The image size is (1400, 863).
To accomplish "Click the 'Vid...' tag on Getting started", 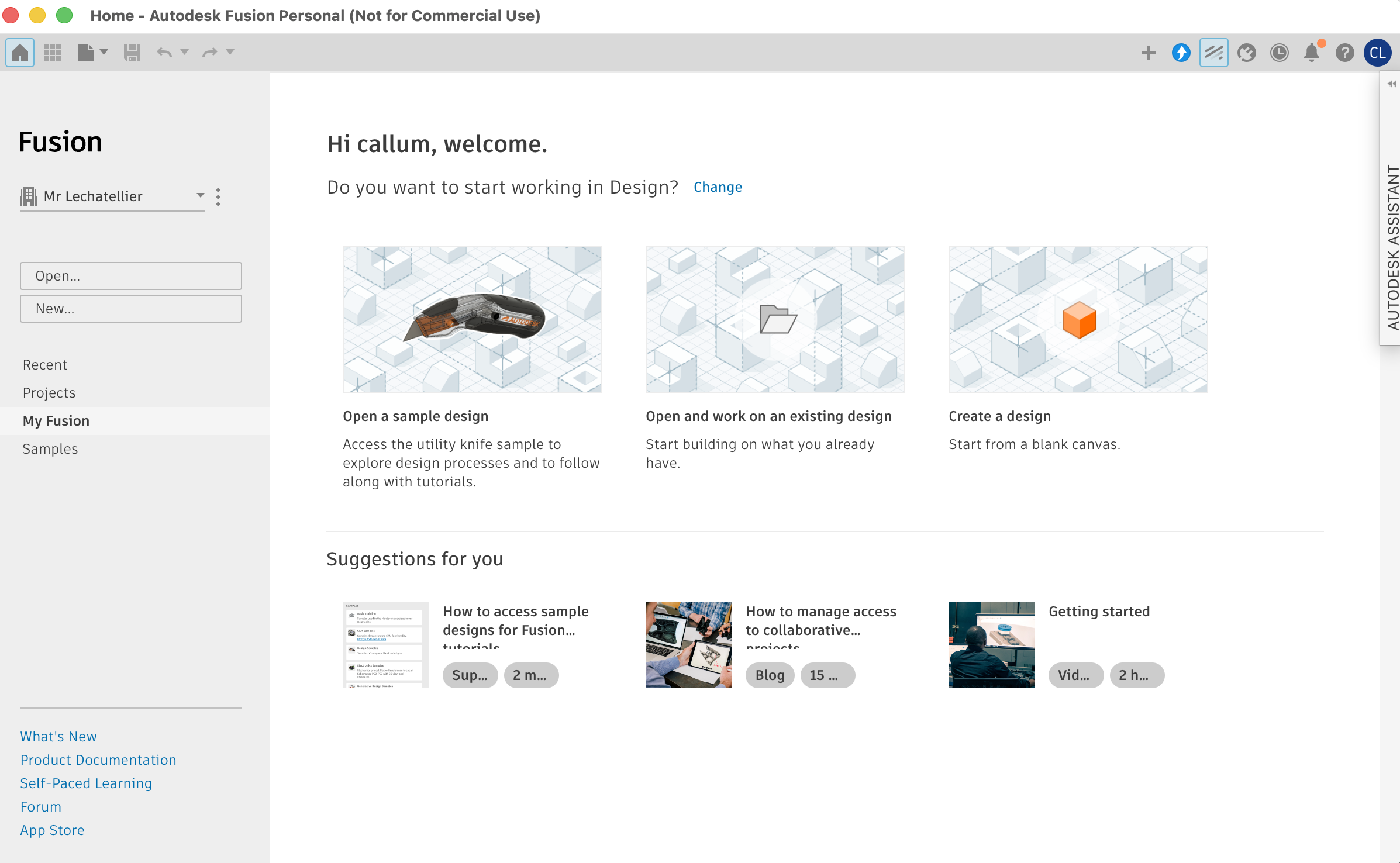I will 1076,675.
